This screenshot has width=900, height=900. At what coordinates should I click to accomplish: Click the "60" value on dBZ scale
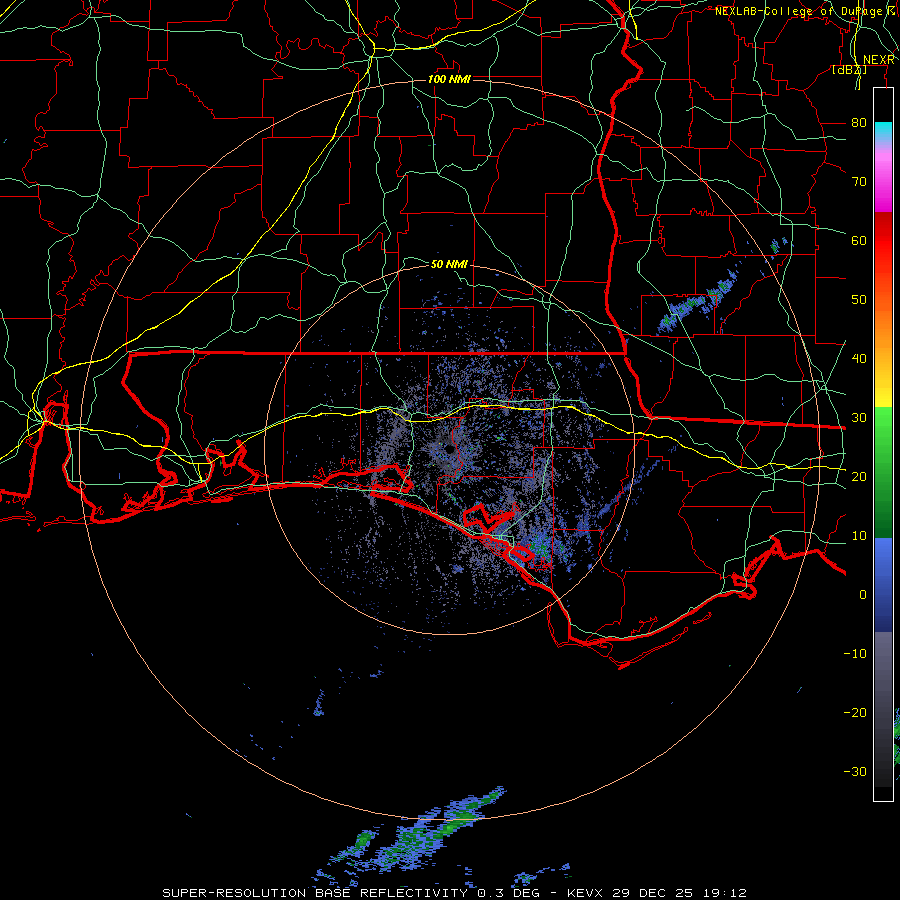[859, 240]
